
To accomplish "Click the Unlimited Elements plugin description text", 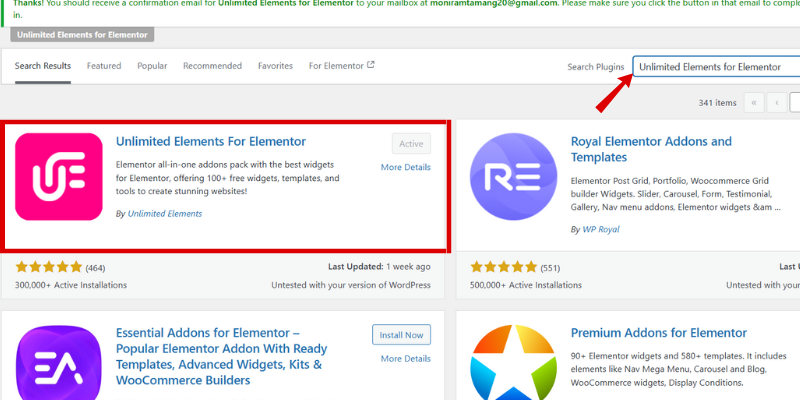I will pos(228,178).
